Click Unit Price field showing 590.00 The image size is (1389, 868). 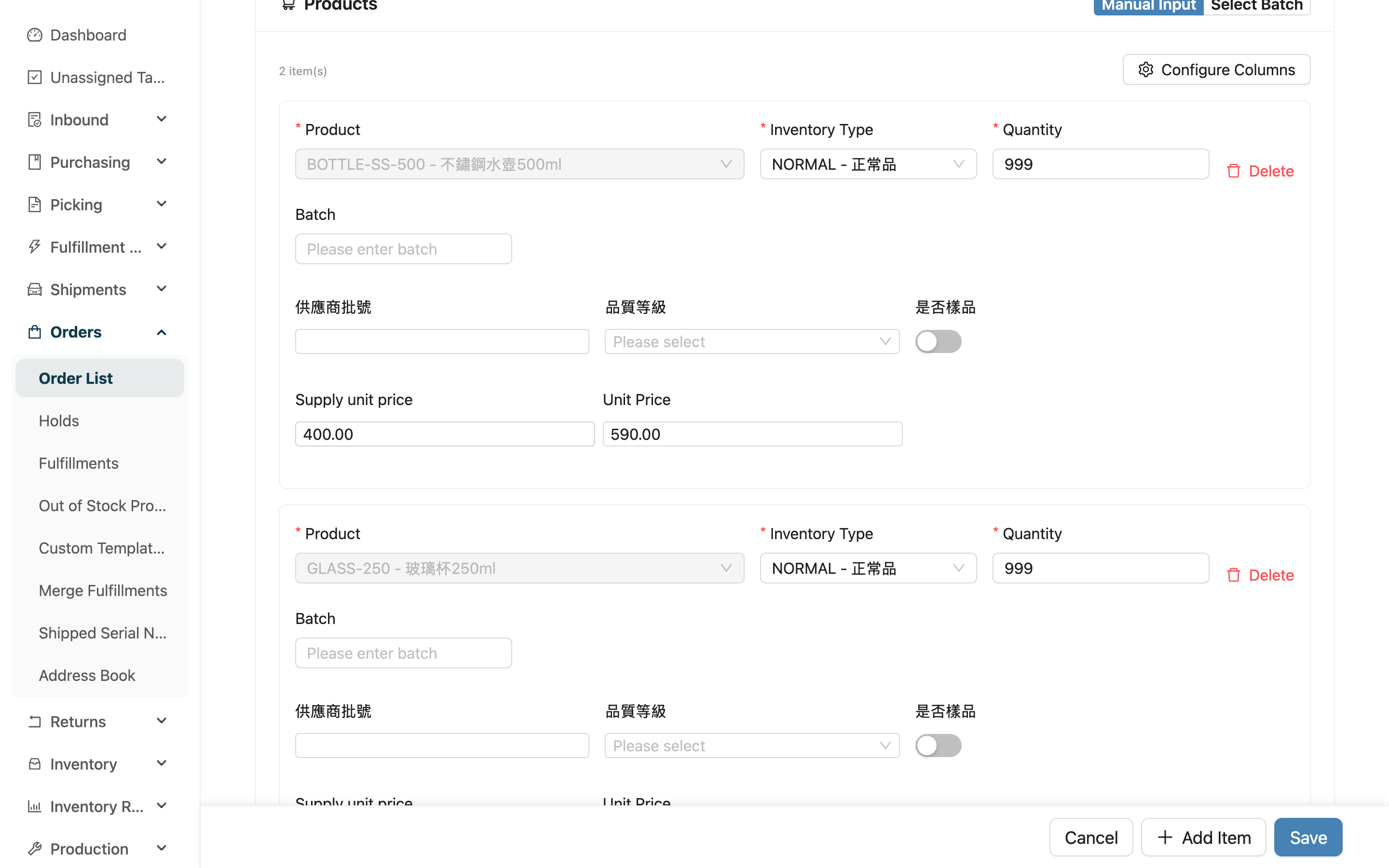coord(752,434)
